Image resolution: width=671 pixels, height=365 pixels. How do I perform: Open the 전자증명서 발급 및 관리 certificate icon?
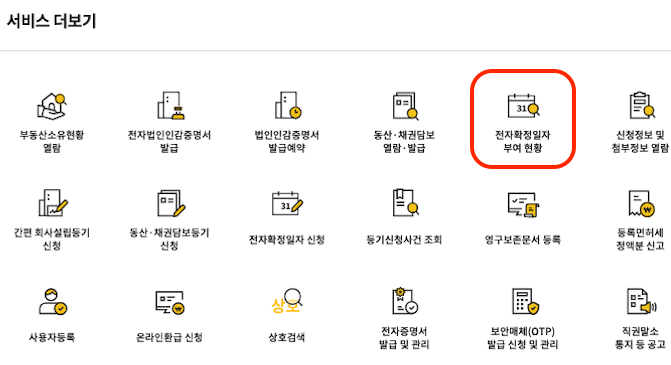[x=405, y=301]
